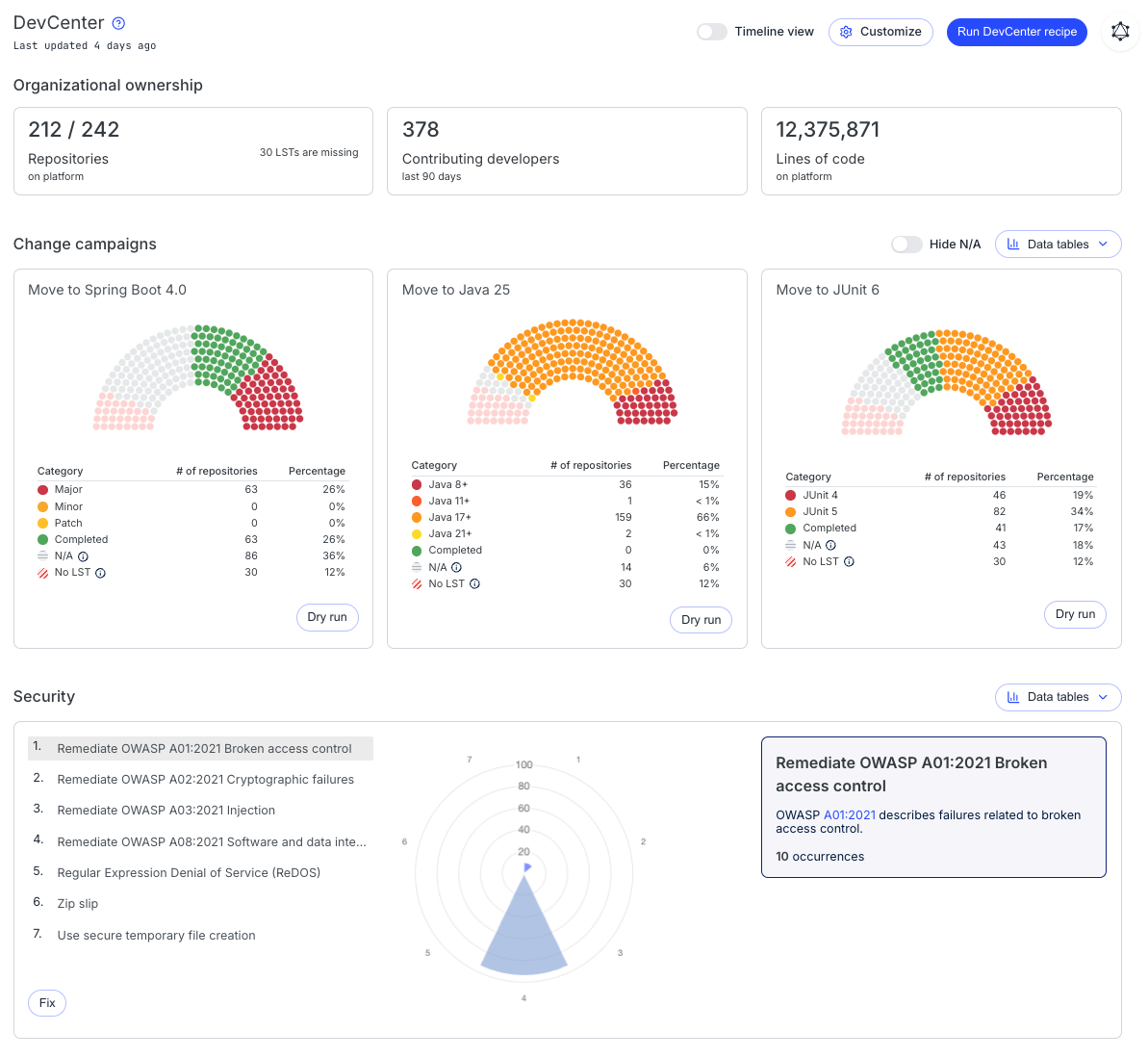
Task: Click the "10 occurrences" text
Action: point(820,857)
